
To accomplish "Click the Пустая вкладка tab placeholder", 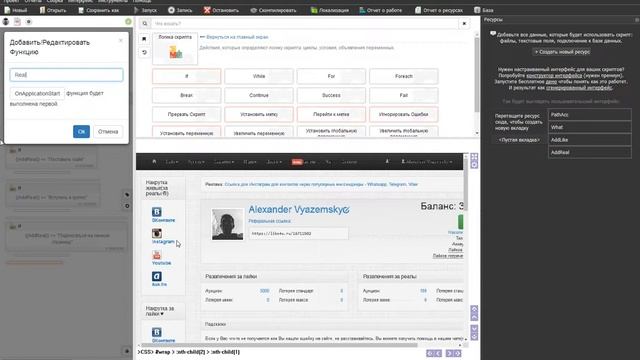I will coord(519,140).
